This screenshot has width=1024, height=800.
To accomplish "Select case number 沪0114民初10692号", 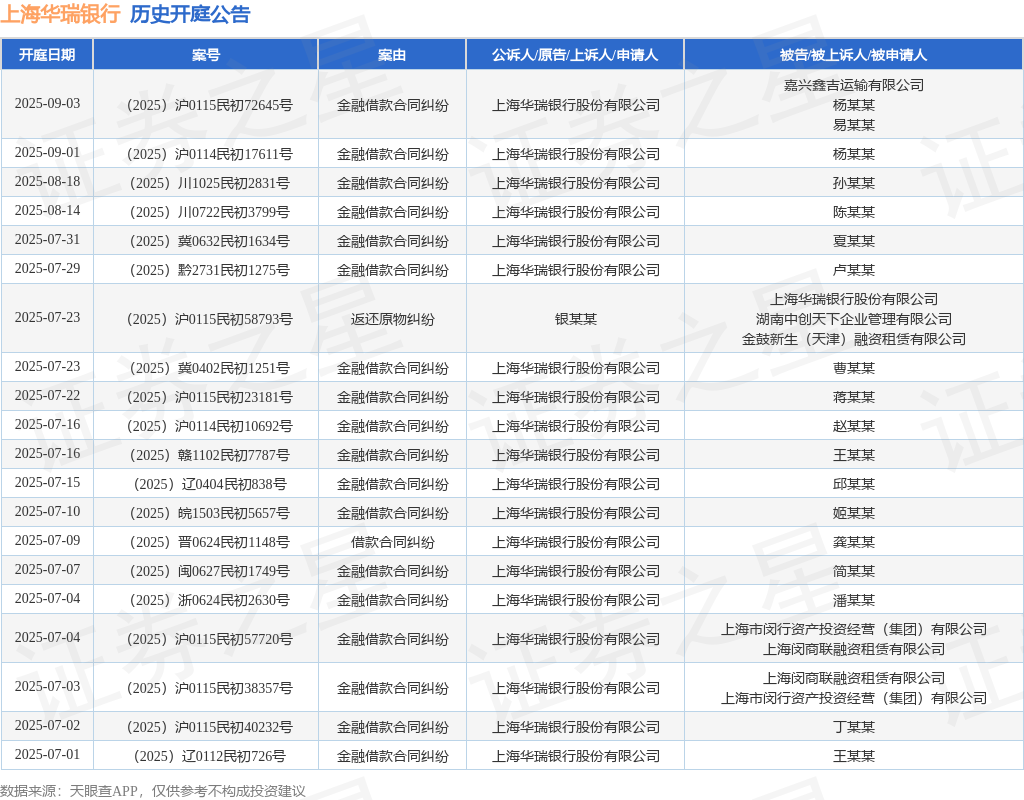I will [210, 426].
